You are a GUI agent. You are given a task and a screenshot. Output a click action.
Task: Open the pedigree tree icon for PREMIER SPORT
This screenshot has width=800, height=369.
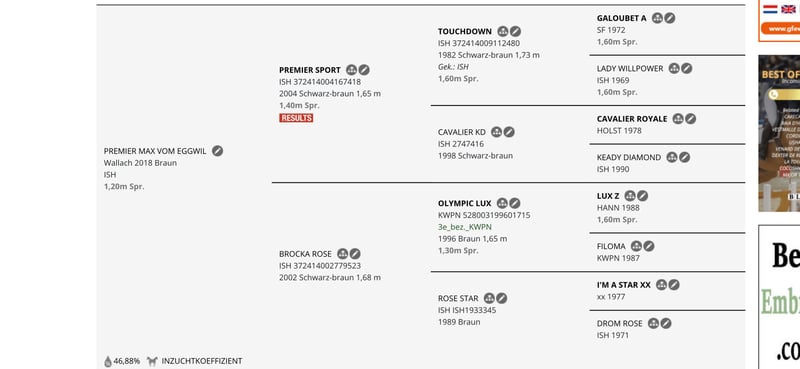point(352,70)
